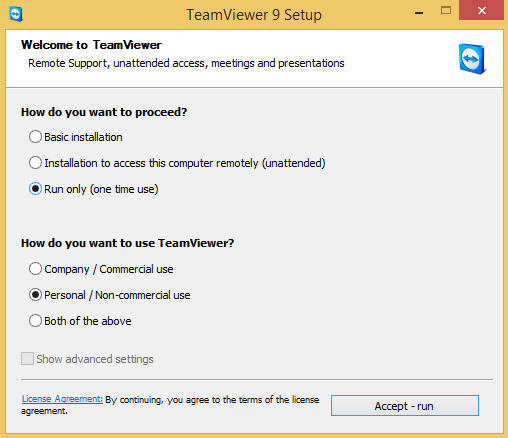
Task: Click the Basic installation label text
Action: (83, 137)
